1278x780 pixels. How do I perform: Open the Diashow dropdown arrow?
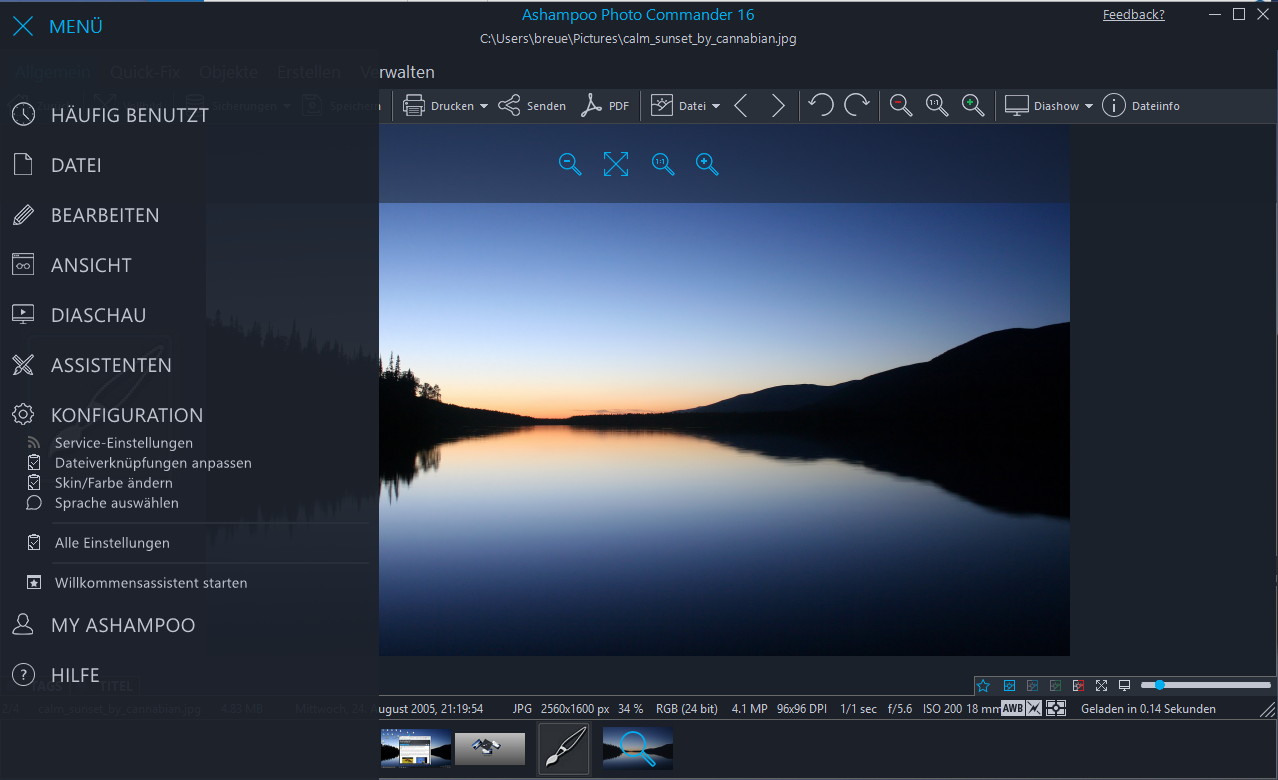click(x=1089, y=106)
